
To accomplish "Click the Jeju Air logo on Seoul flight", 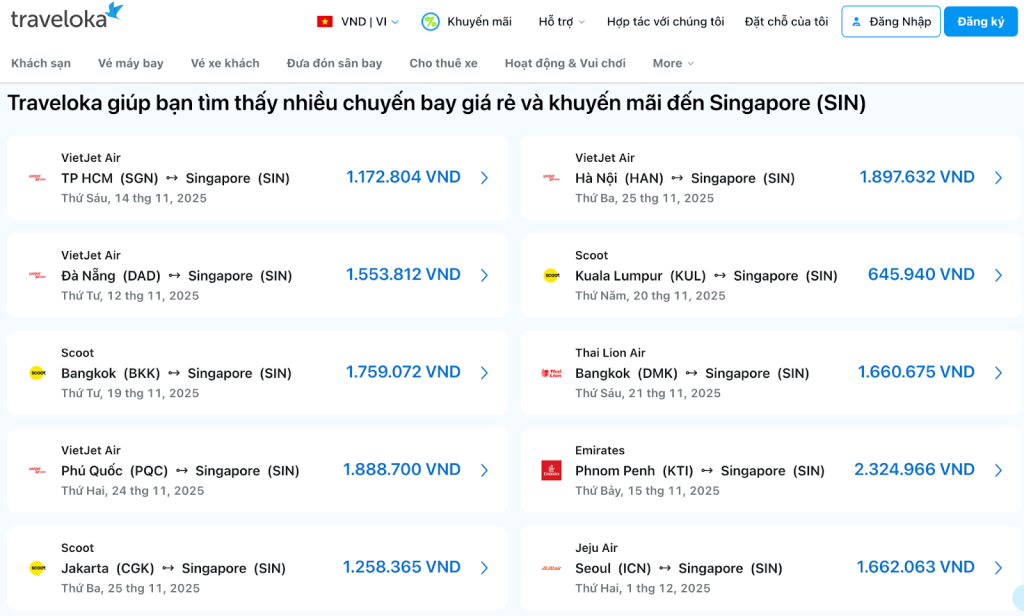I will click(x=551, y=568).
